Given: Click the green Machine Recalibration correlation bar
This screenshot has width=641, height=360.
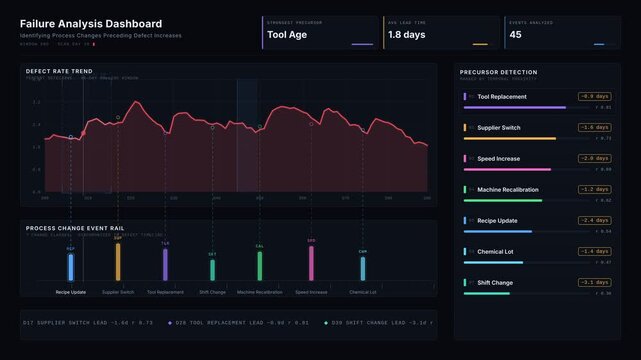Looking at the screenshot, I should point(503,201).
